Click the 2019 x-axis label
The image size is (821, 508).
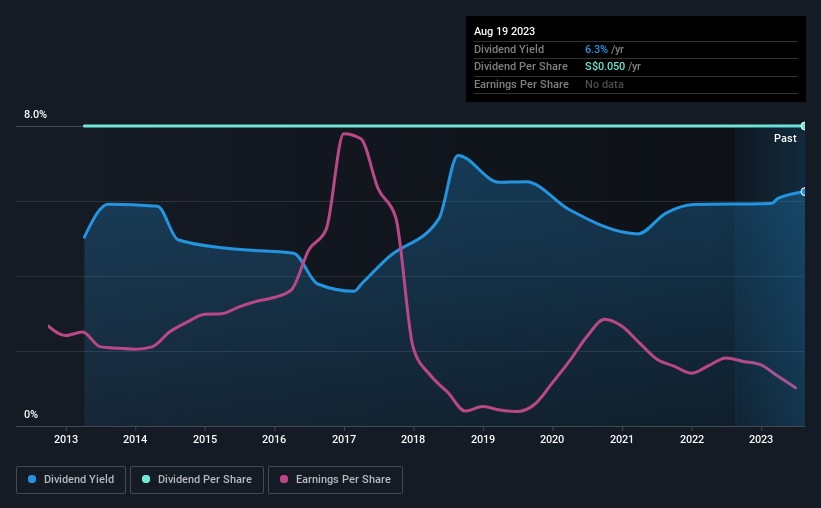pyautogui.click(x=483, y=439)
